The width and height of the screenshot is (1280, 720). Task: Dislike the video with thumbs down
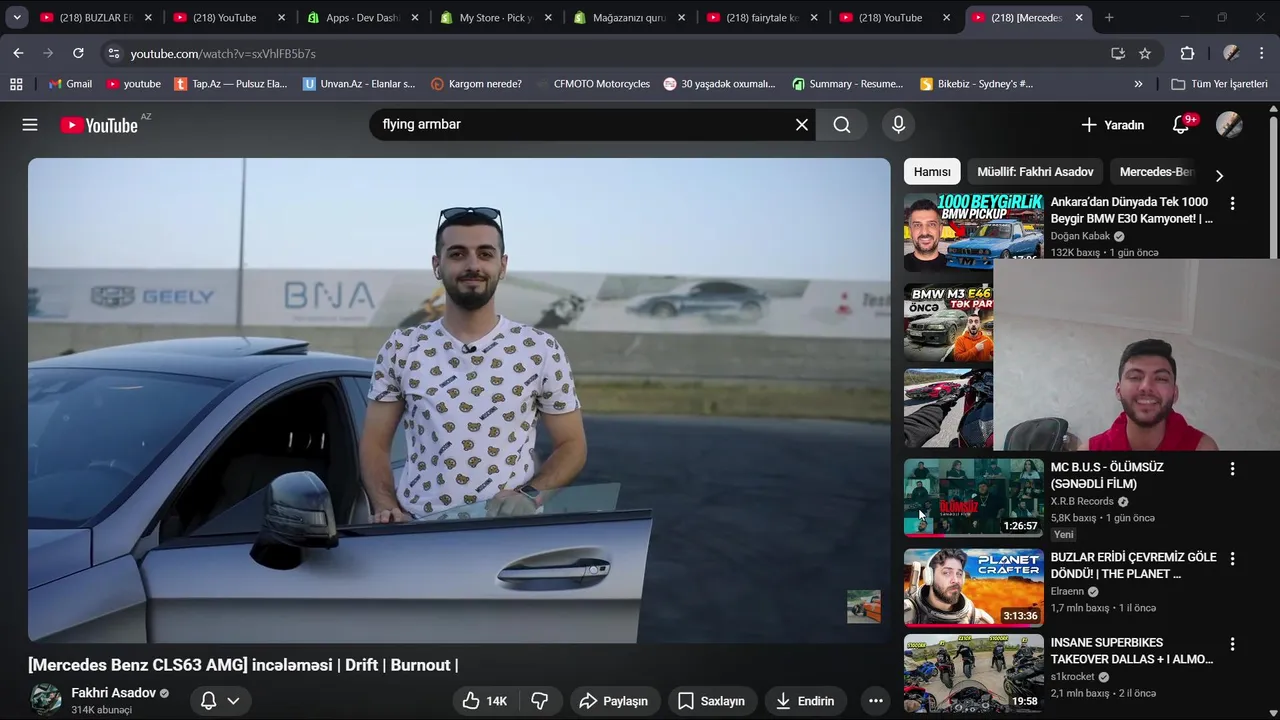[x=539, y=701]
